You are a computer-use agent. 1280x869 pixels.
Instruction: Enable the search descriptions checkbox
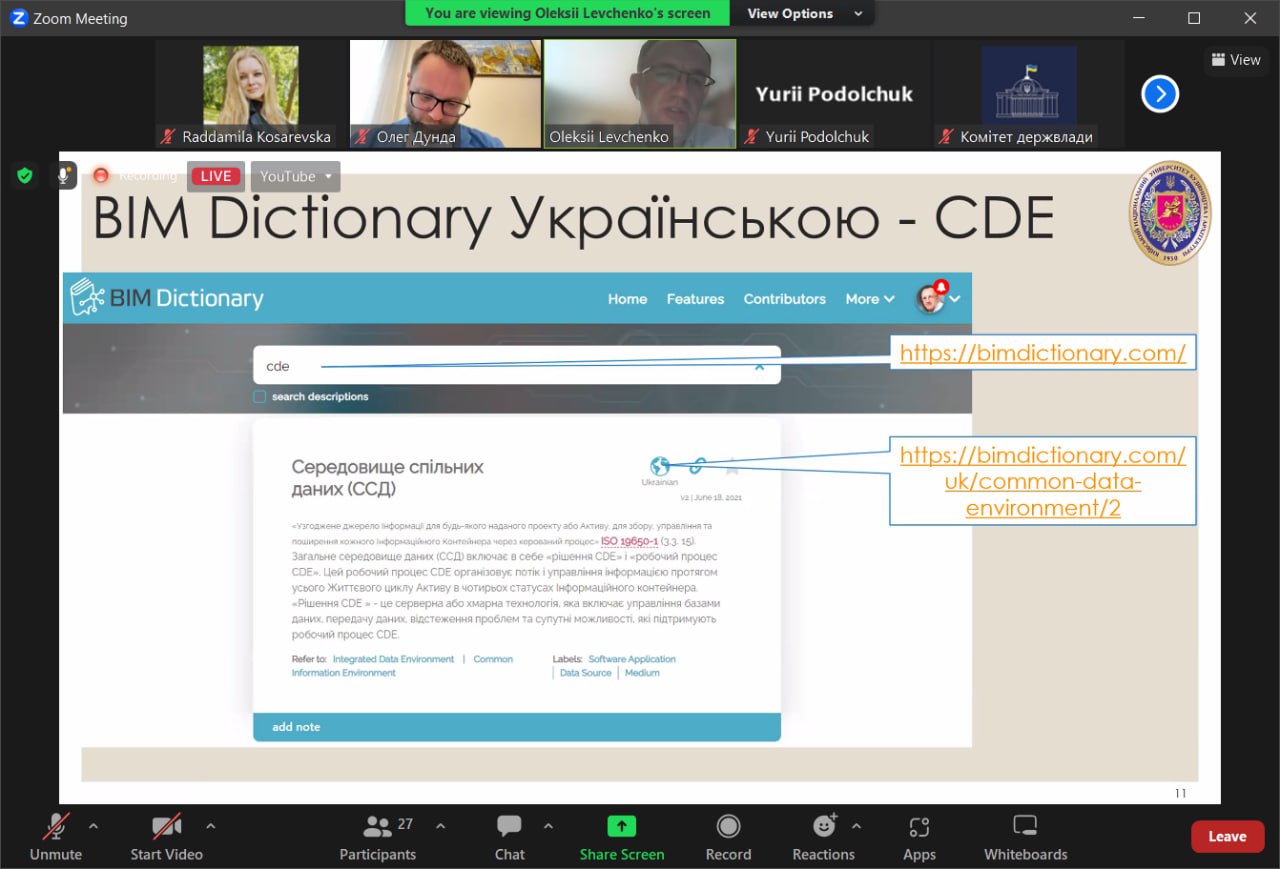pyautogui.click(x=260, y=397)
